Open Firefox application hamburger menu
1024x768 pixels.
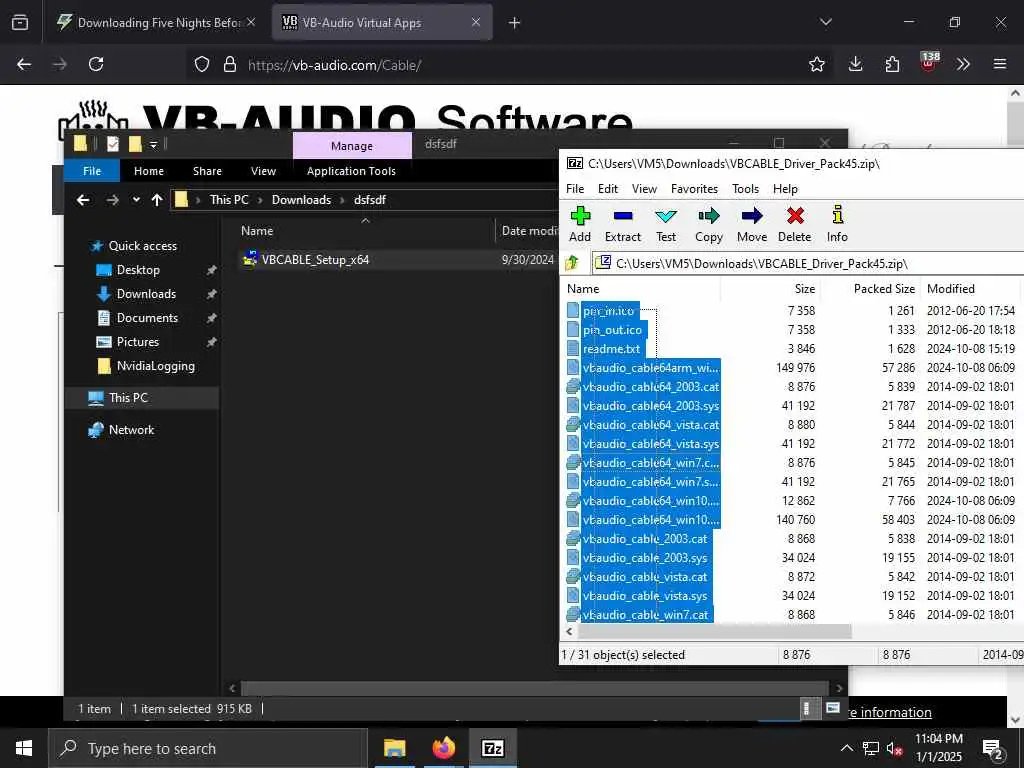pos(999,64)
